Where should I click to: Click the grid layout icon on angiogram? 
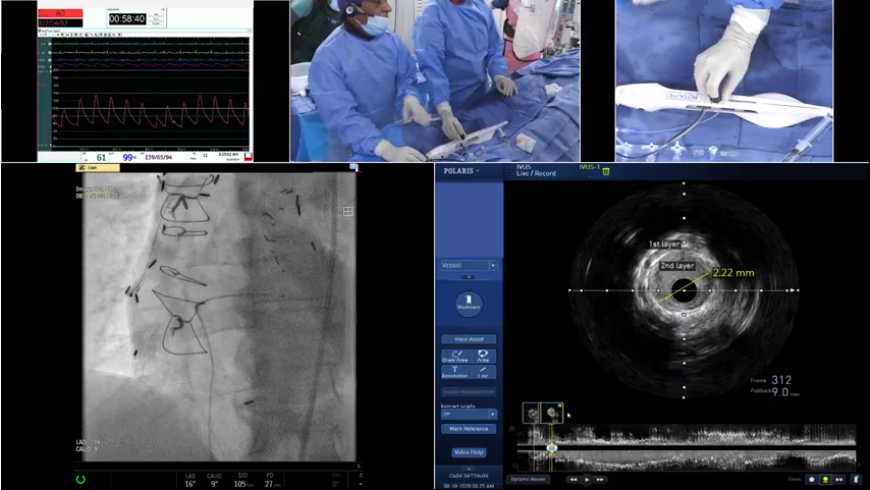[348, 211]
